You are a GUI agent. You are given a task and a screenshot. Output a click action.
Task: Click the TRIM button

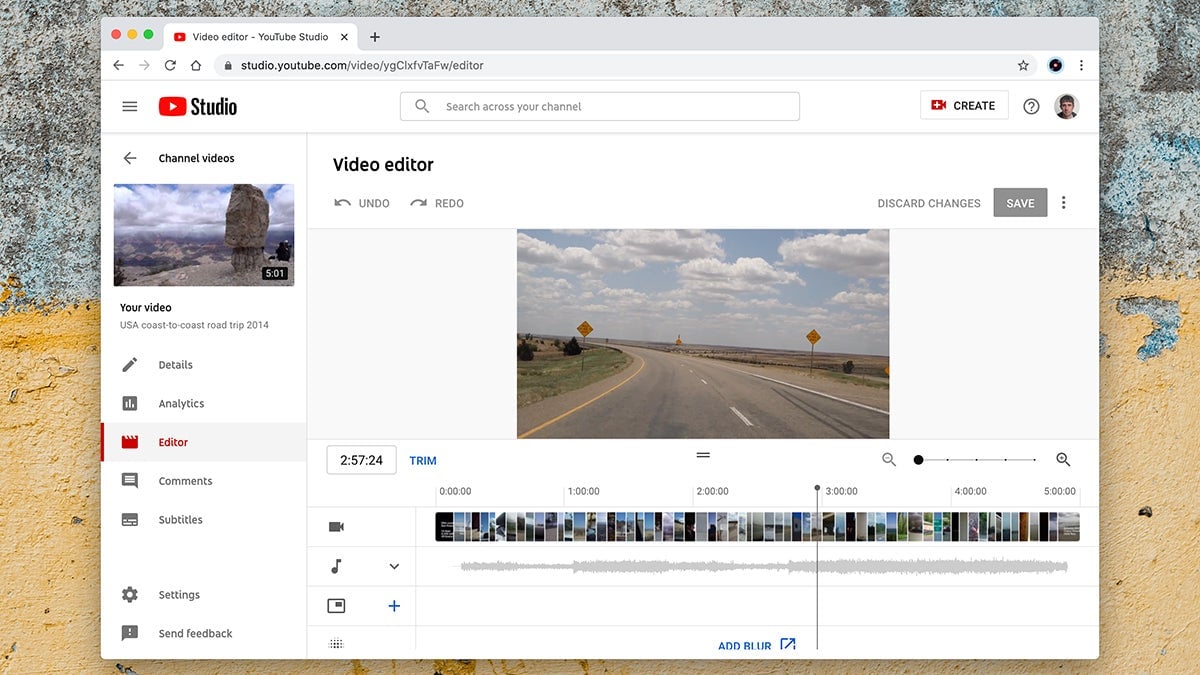point(423,461)
